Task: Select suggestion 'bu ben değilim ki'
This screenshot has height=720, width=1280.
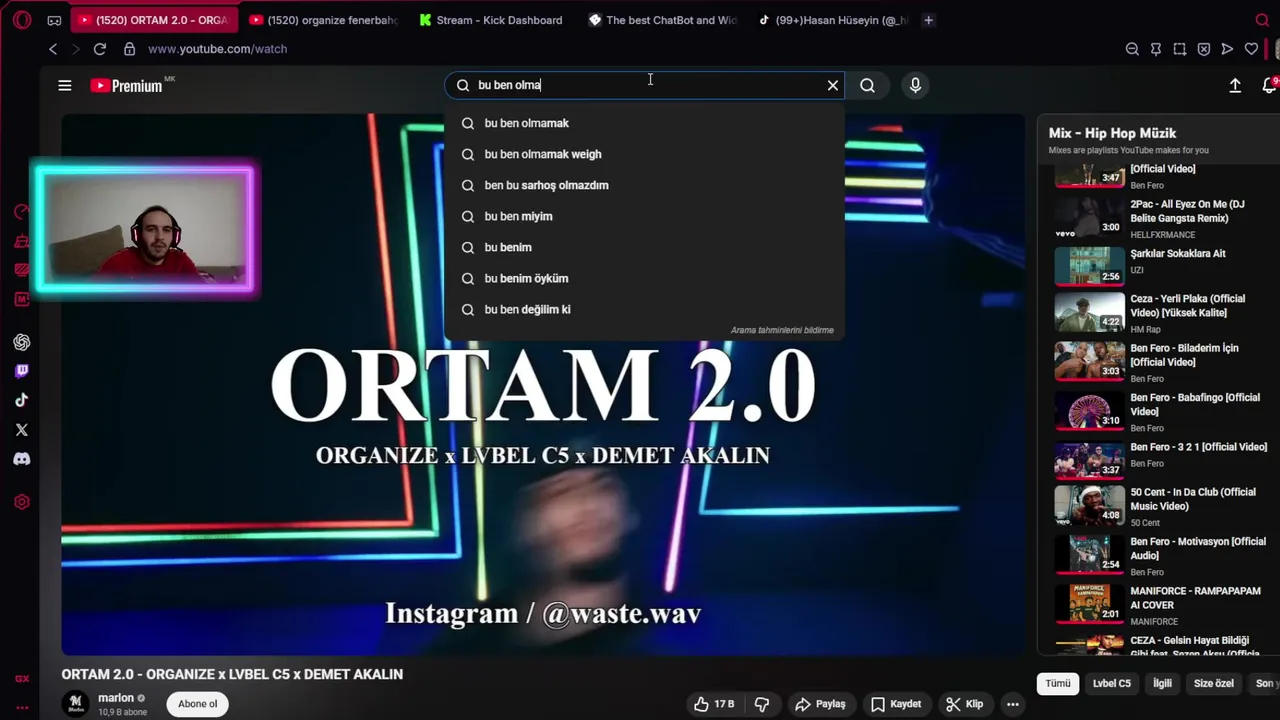Action: coord(644,309)
